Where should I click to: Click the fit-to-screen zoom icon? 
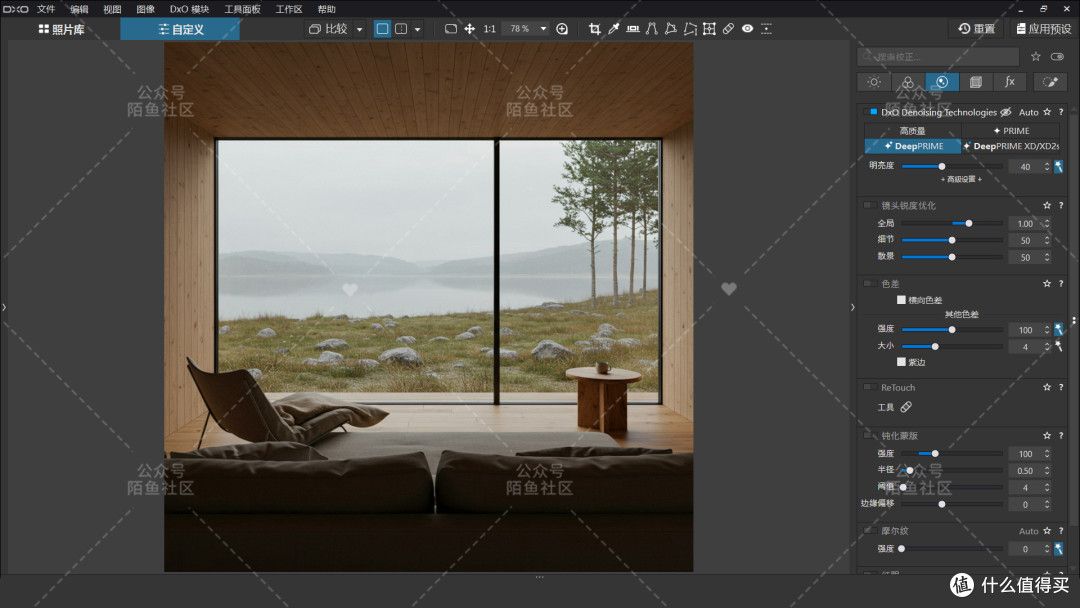tap(450, 29)
